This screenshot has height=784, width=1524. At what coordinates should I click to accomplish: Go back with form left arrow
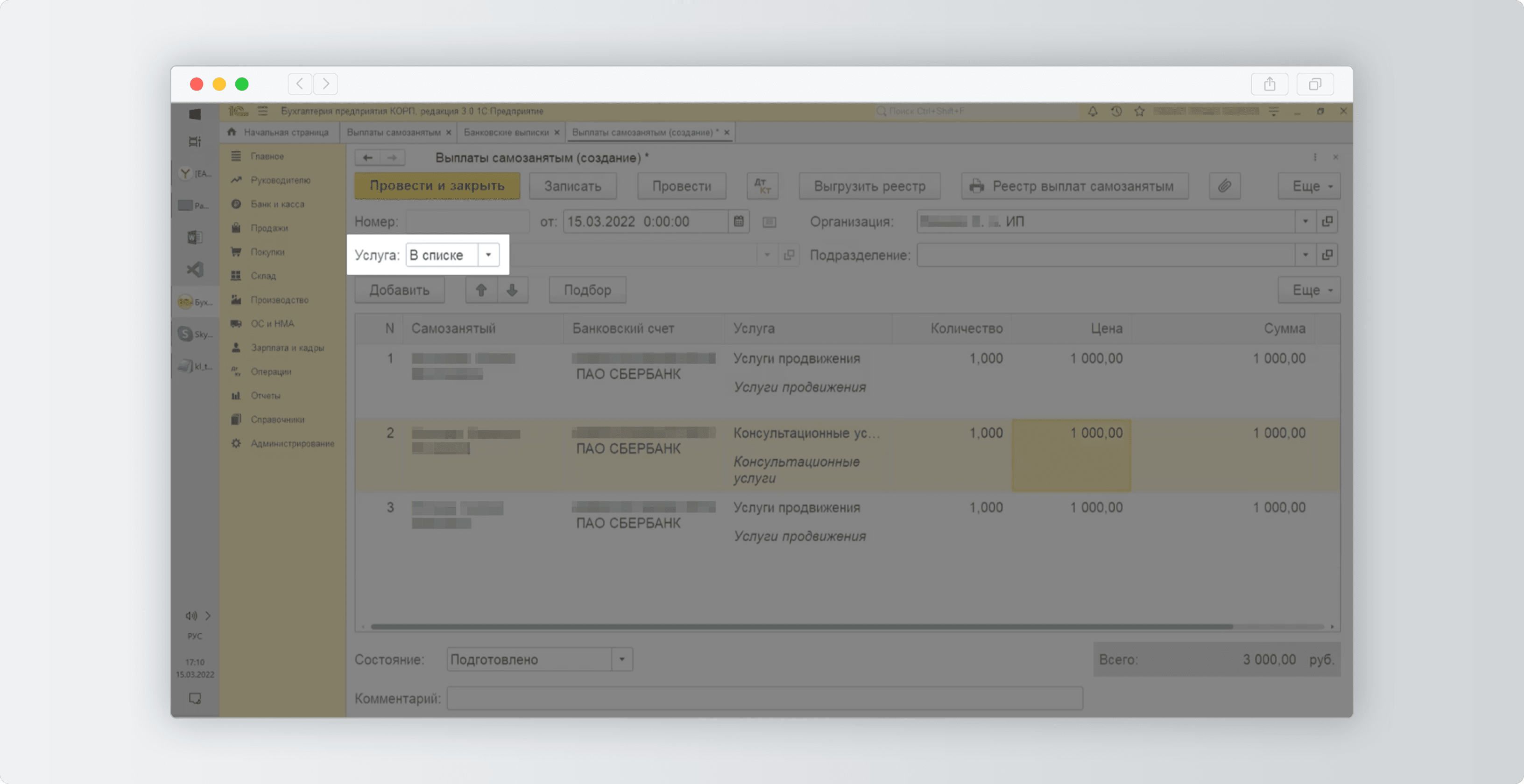(x=367, y=158)
